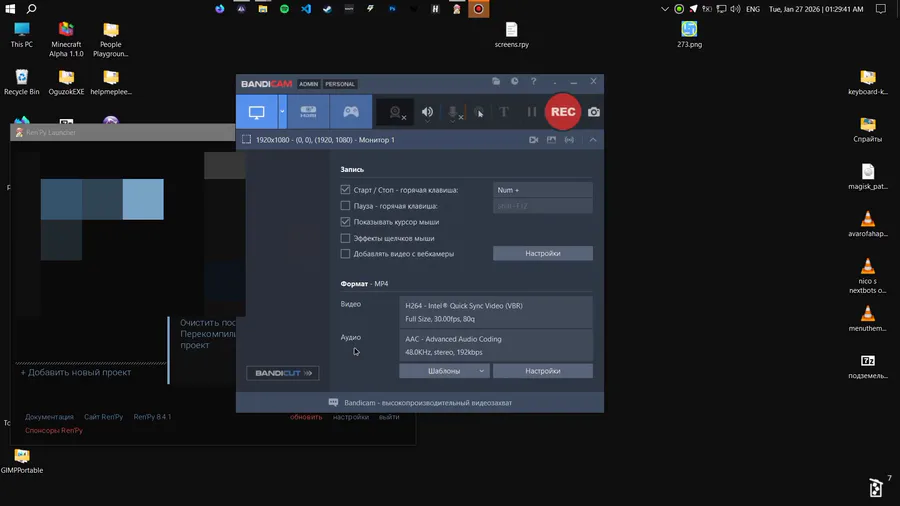Image resolution: width=900 pixels, height=506 pixels.
Task: Select GIMPPortable desktop folder
Action: point(22,461)
